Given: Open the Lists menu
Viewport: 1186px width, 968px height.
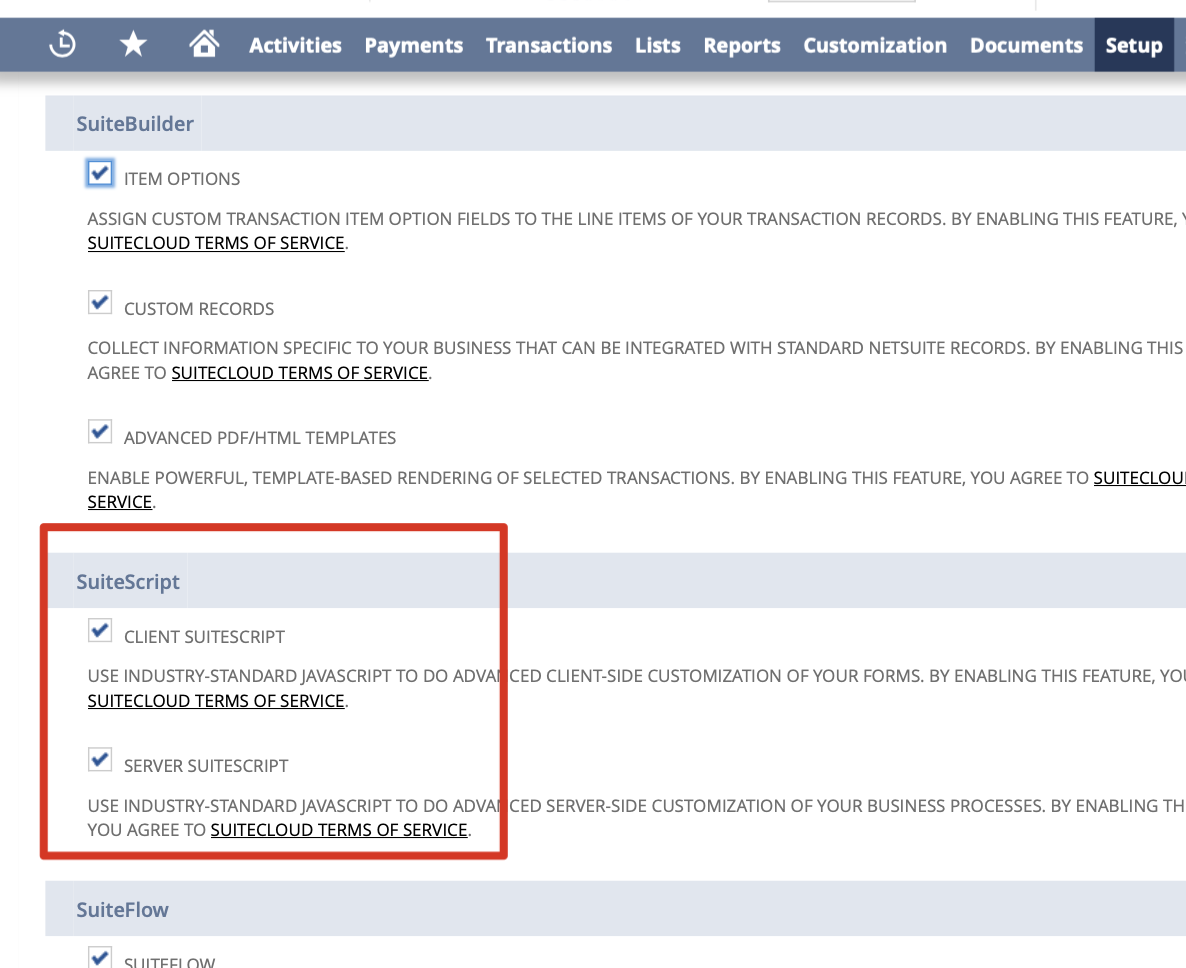Looking at the screenshot, I should point(658,45).
